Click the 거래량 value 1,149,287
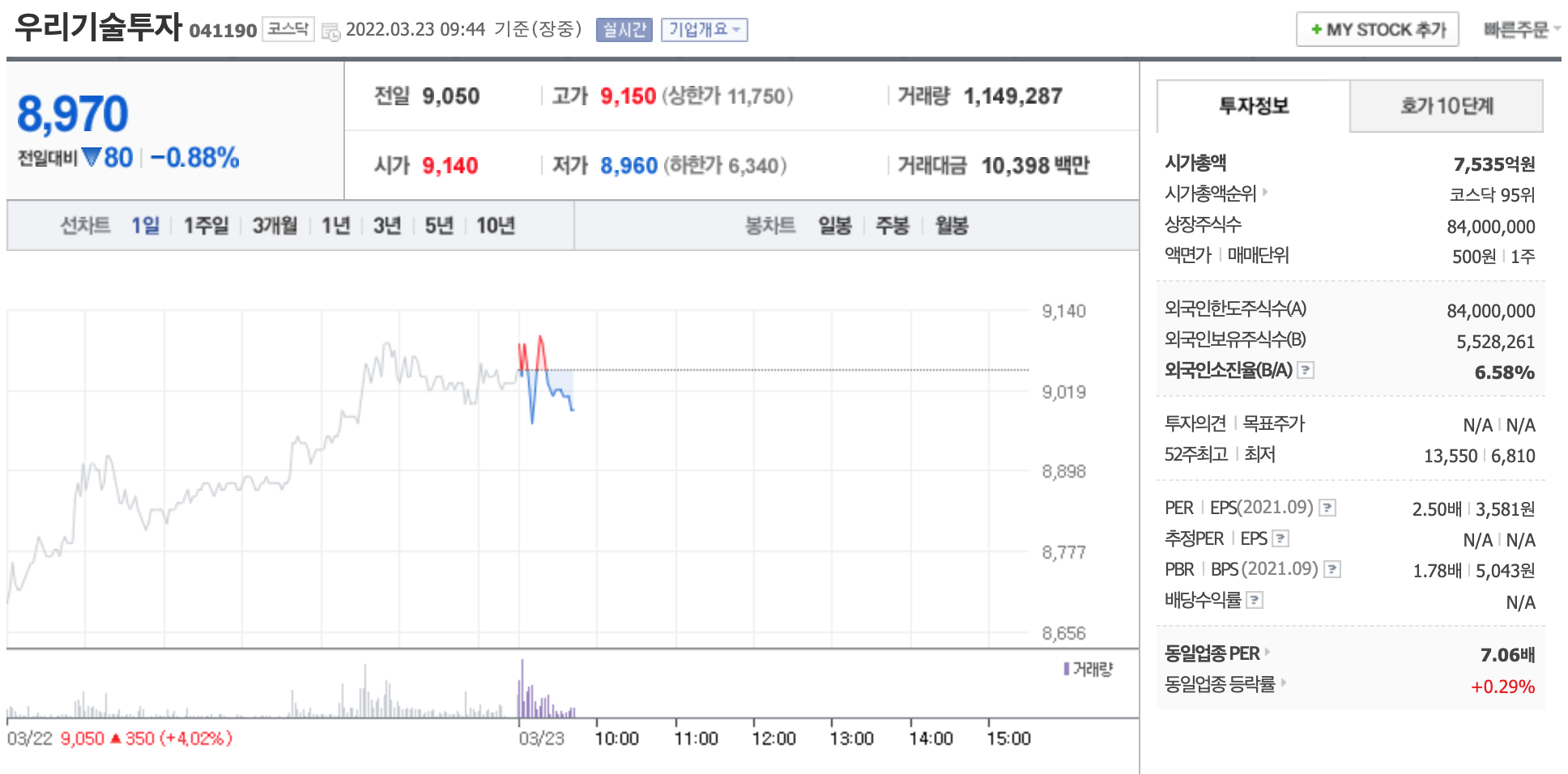This screenshot has height=774, width=1568. click(1013, 96)
